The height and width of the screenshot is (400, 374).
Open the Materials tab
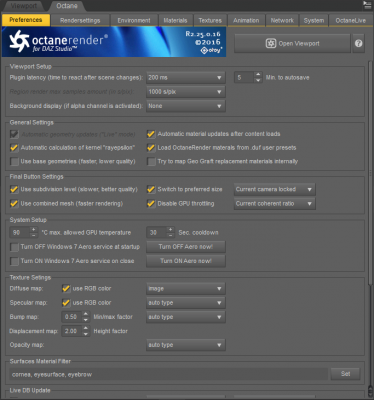coord(175,20)
